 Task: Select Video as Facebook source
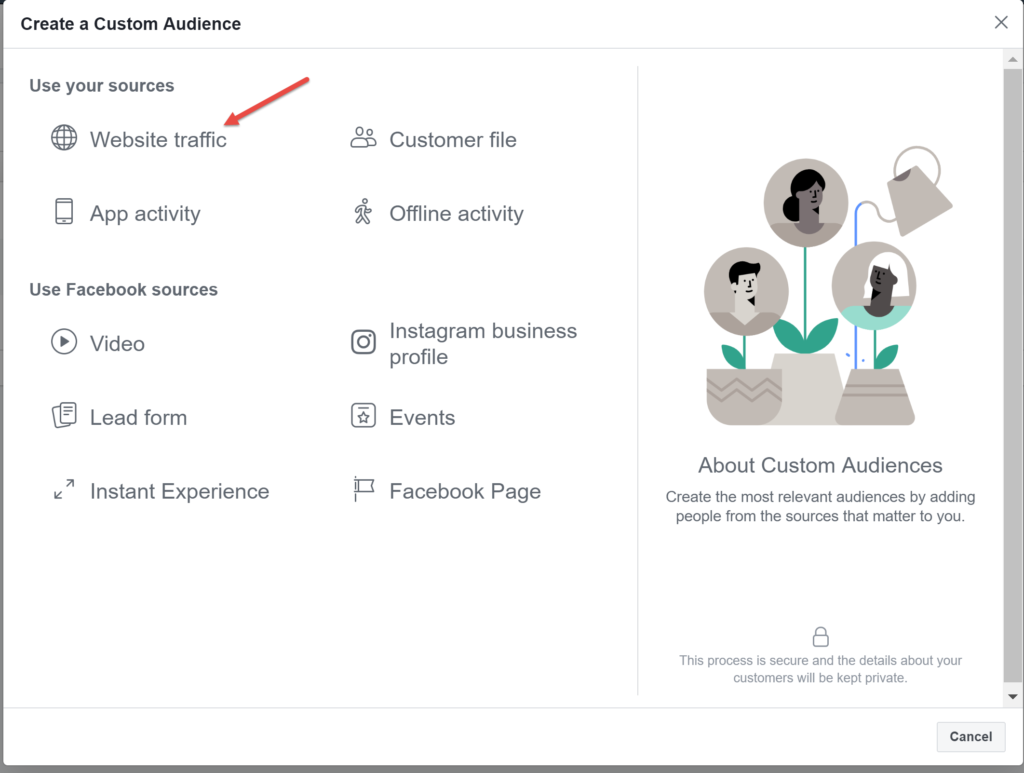[x=118, y=343]
